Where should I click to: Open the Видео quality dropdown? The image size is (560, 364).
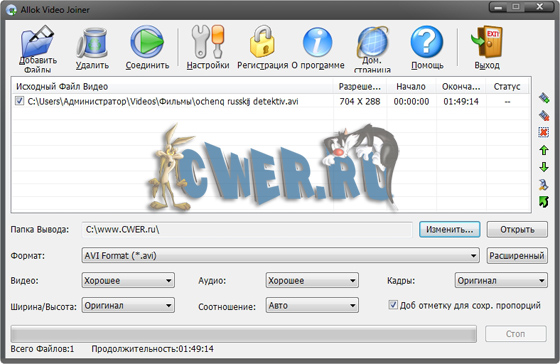click(x=128, y=280)
